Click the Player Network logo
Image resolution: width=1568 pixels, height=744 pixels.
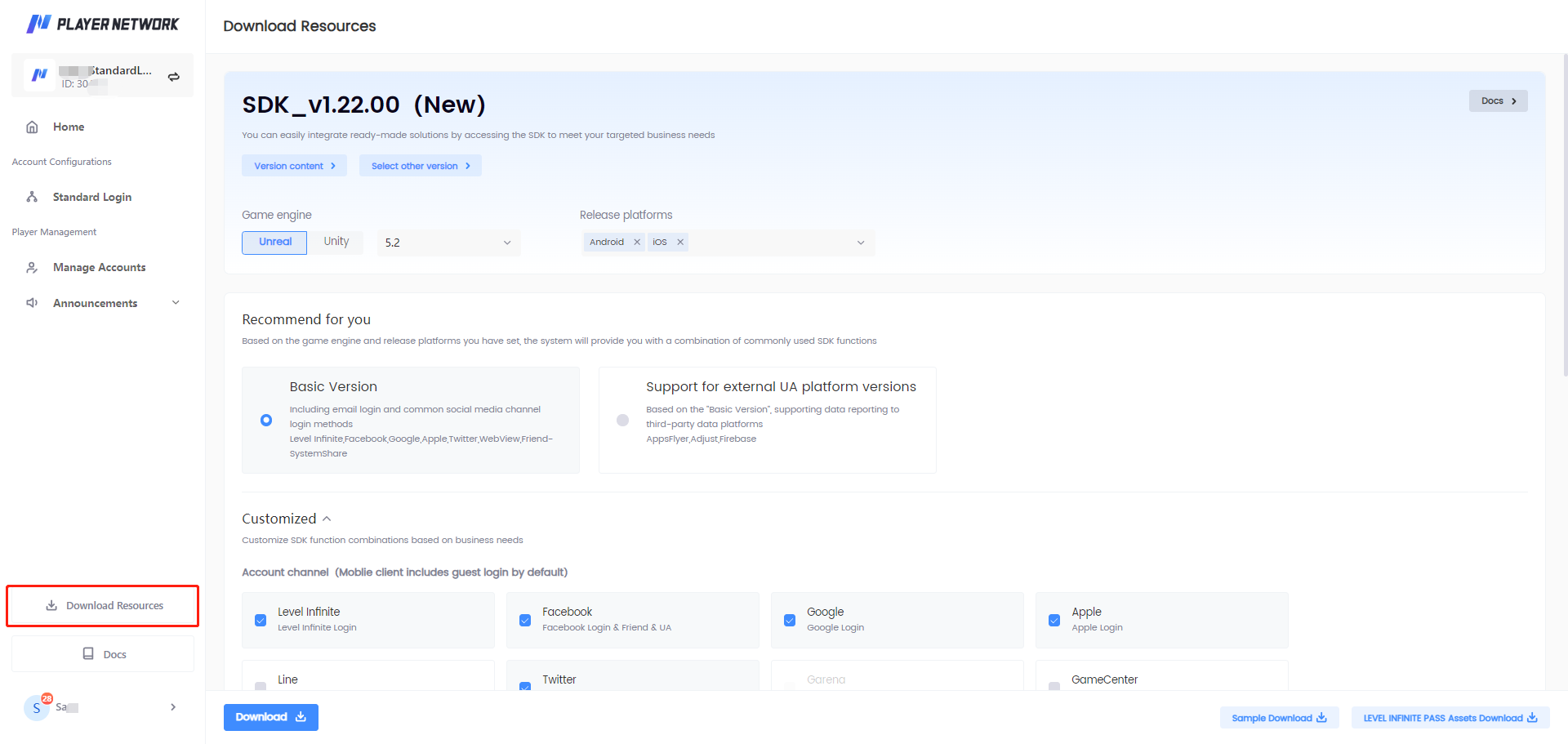pos(102,24)
